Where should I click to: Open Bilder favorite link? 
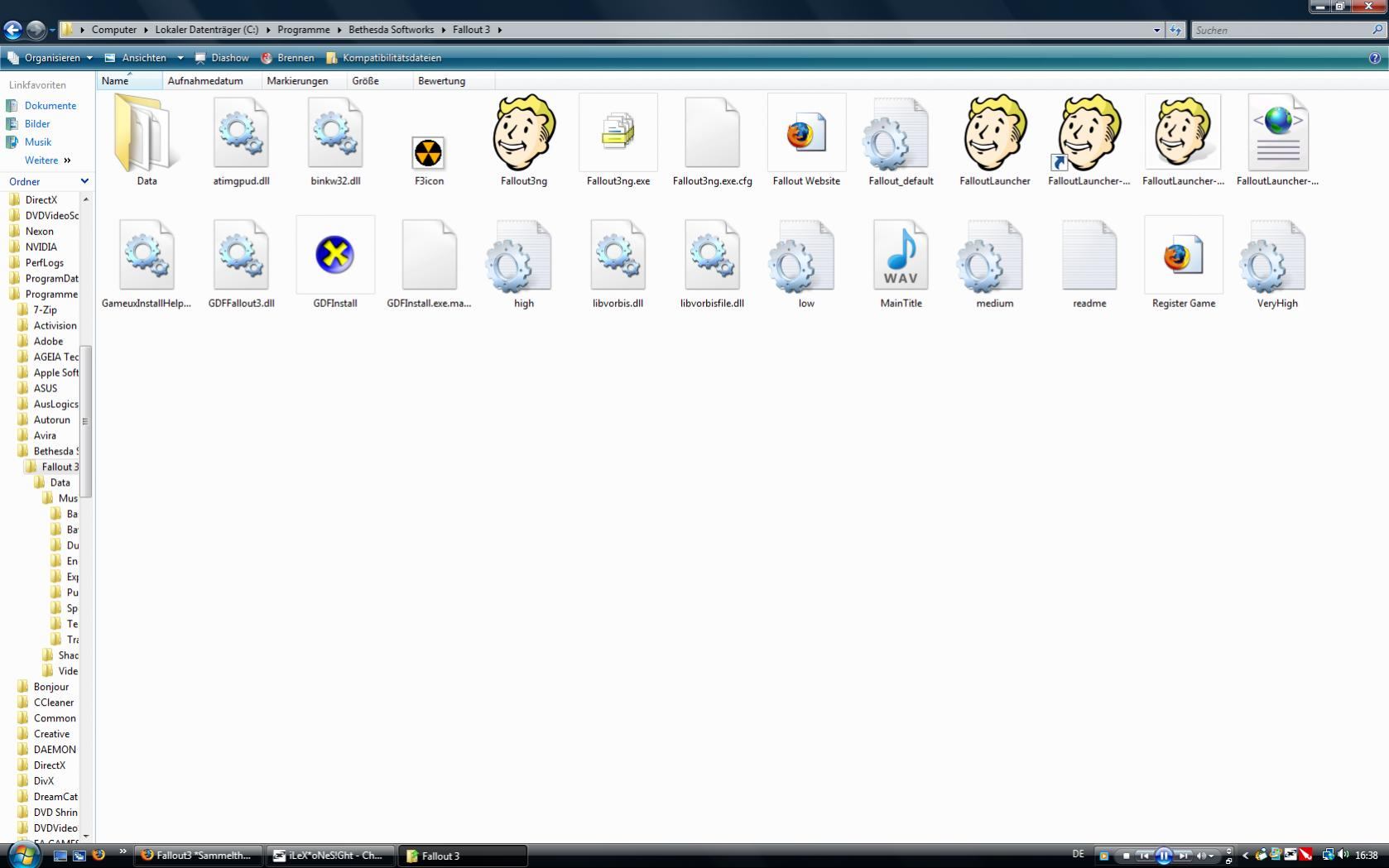click(x=28, y=124)
